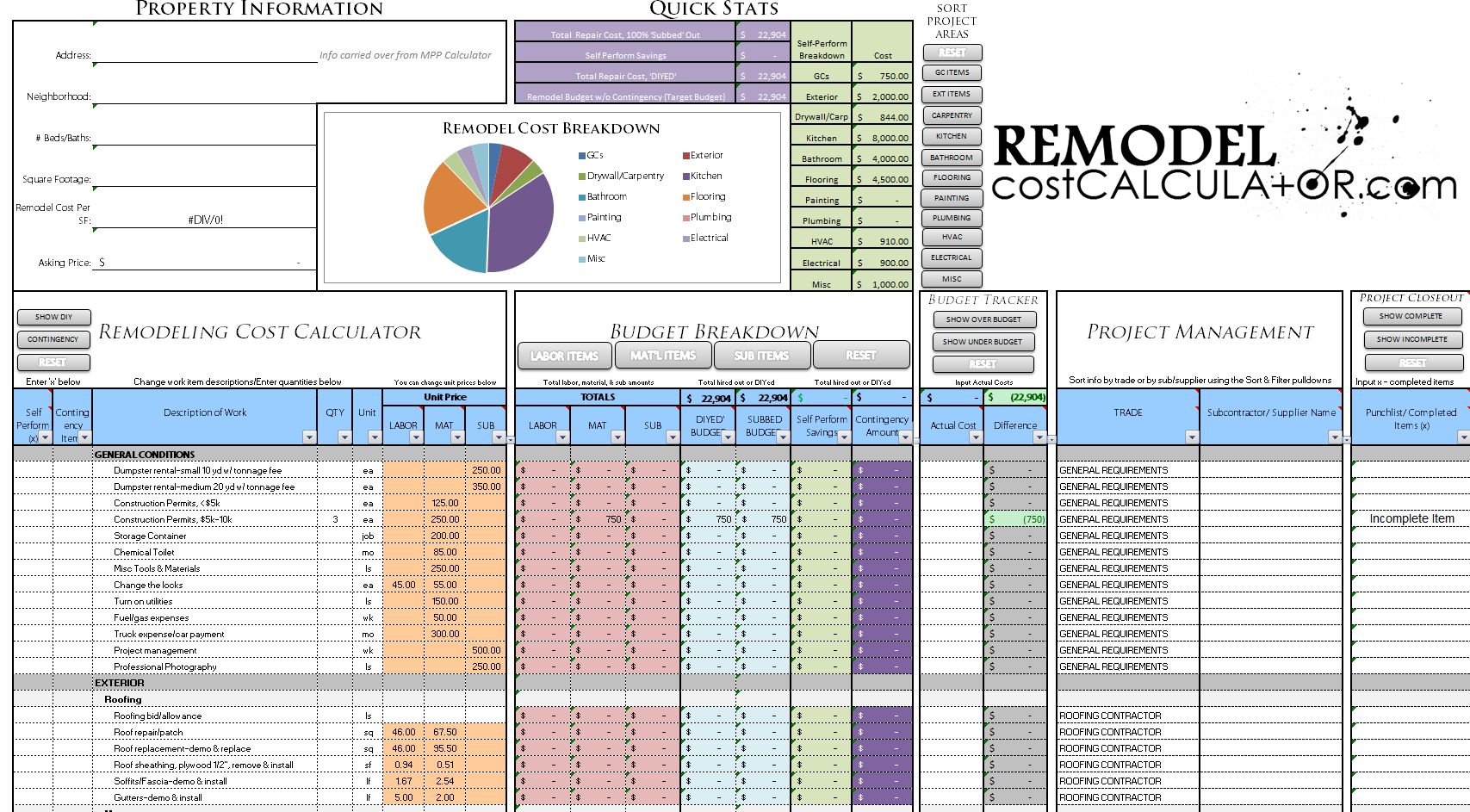
Task: Click the Flooring legend color swatch
Action: [686, 197]
